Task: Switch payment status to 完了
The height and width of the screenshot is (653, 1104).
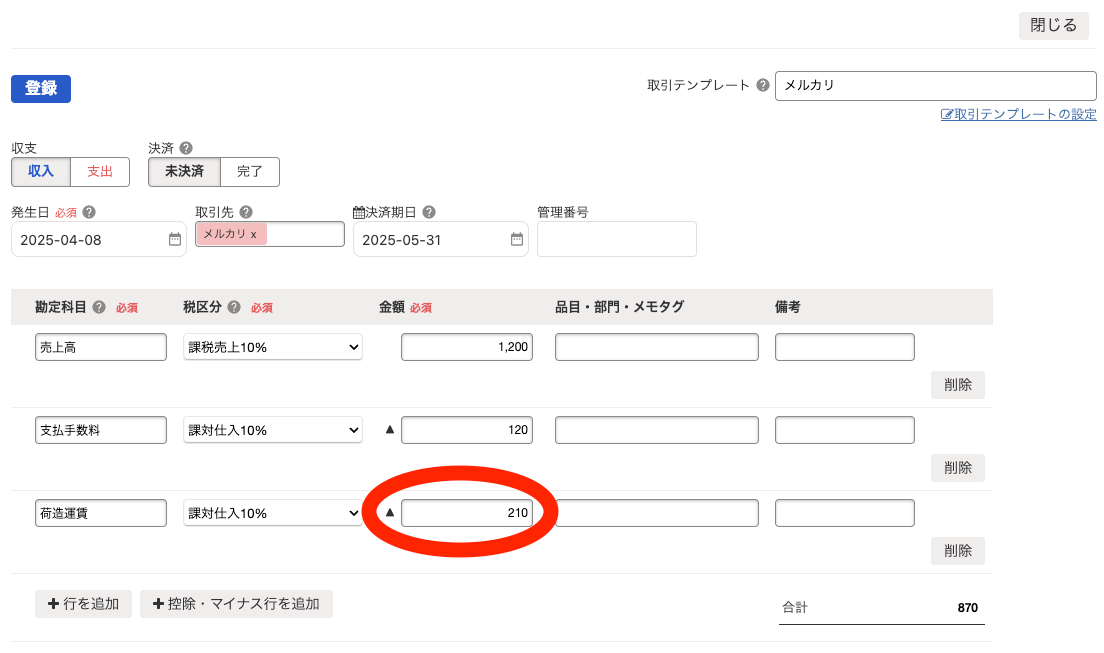Action: click(249, 171)
